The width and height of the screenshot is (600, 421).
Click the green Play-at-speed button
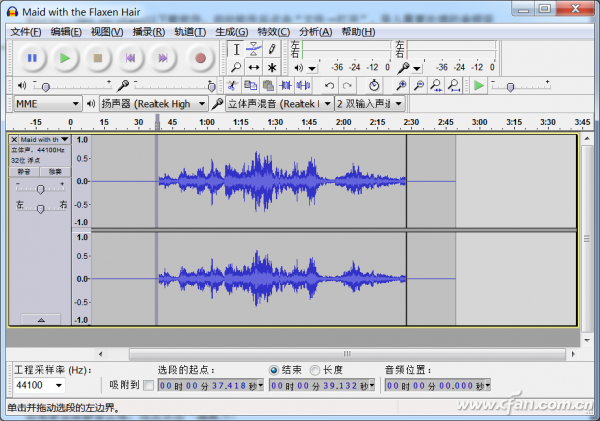point(479,85)
